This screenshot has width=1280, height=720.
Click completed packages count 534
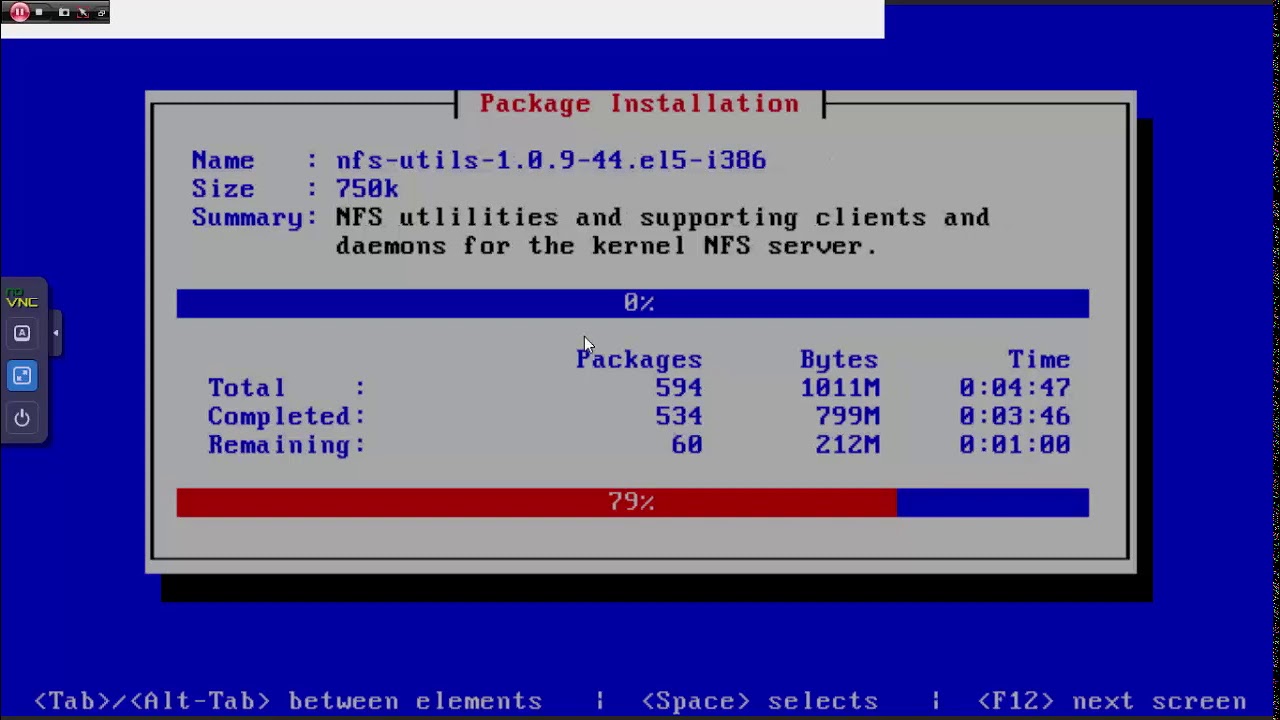tap(678, 416)
